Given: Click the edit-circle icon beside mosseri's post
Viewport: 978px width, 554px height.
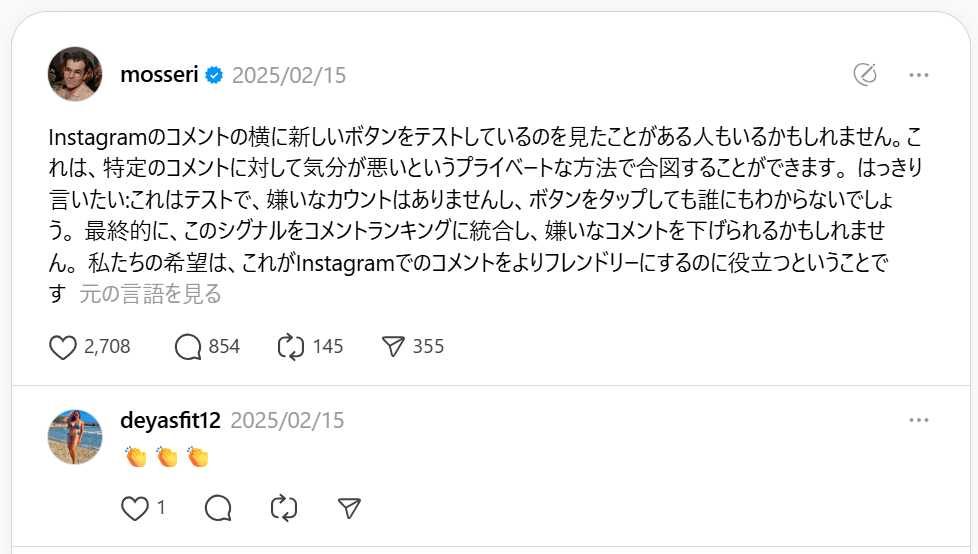Looking at the screenshot, I should coord(865,74).
